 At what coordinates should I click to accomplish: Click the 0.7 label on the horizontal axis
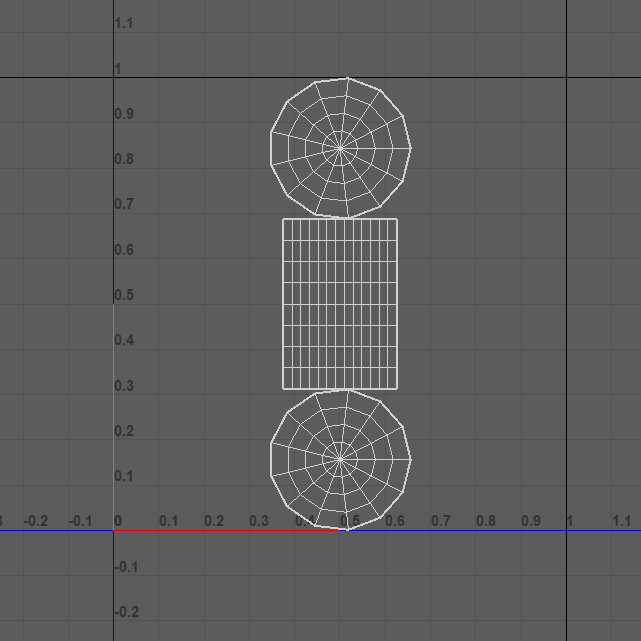click(440, 521)
